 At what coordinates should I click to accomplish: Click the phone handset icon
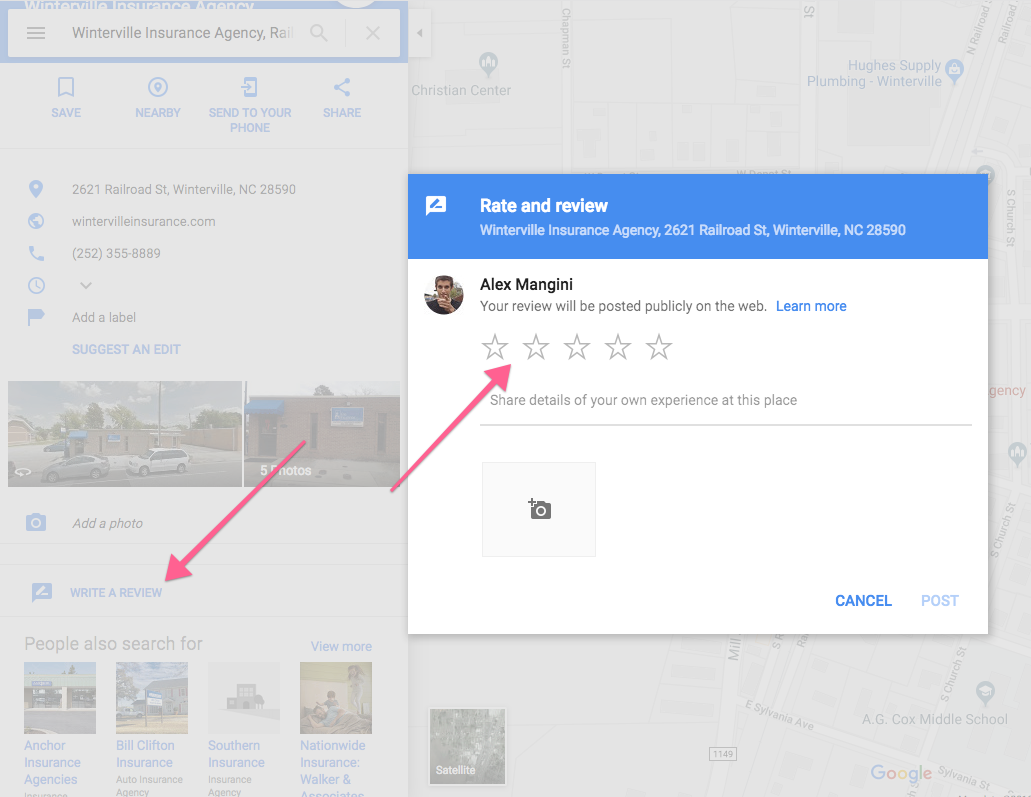click(36, 253)
